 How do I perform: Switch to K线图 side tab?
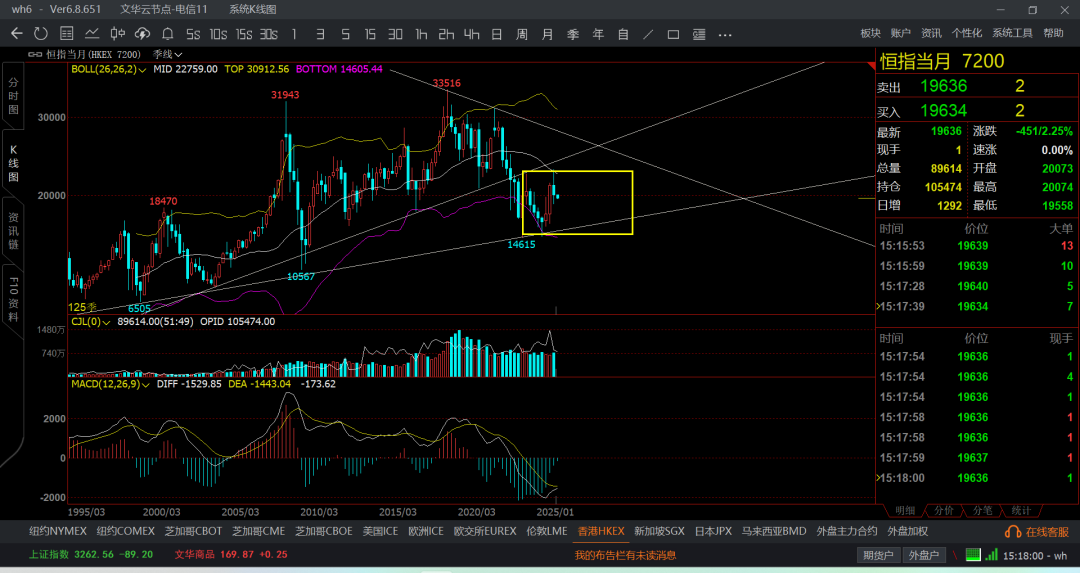(x=13, y=163)
